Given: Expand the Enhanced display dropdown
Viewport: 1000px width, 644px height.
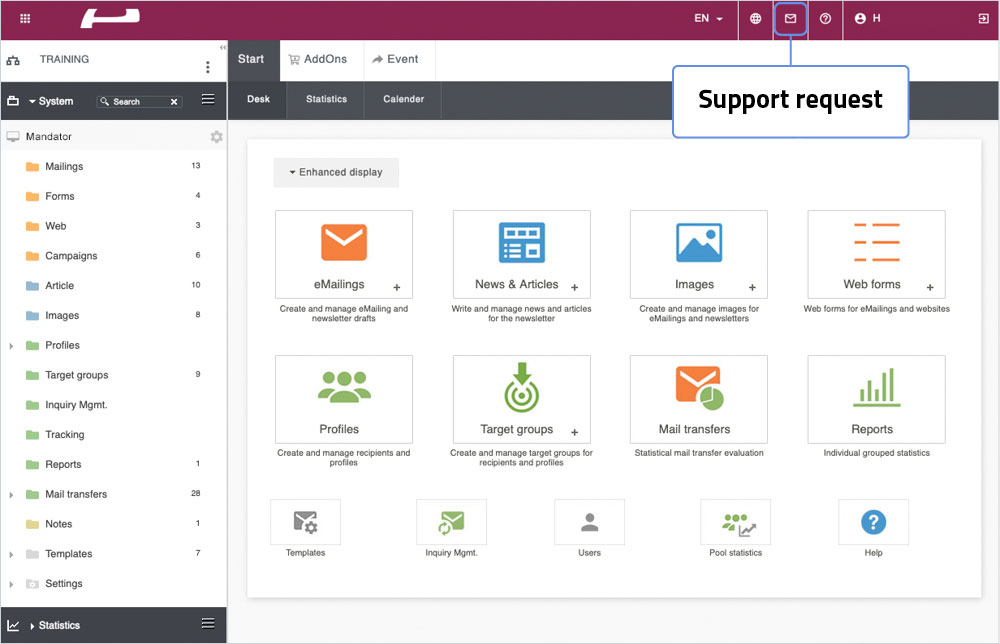Looking at the screenshot, I should click(336, 172).
